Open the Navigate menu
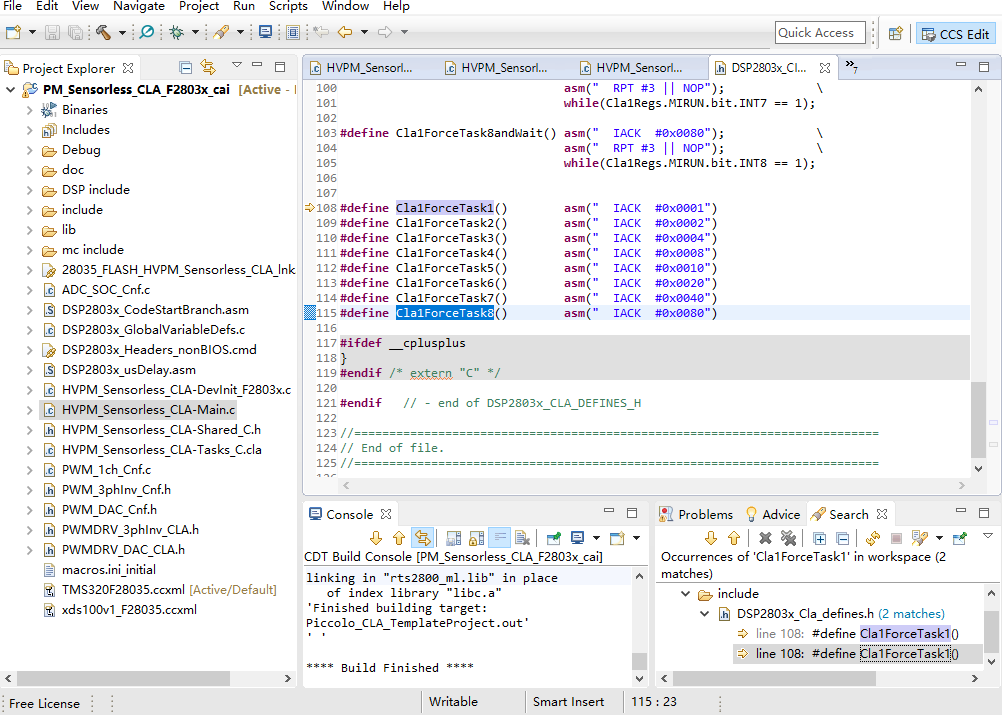1002x715 pixels. coord(139,6)
